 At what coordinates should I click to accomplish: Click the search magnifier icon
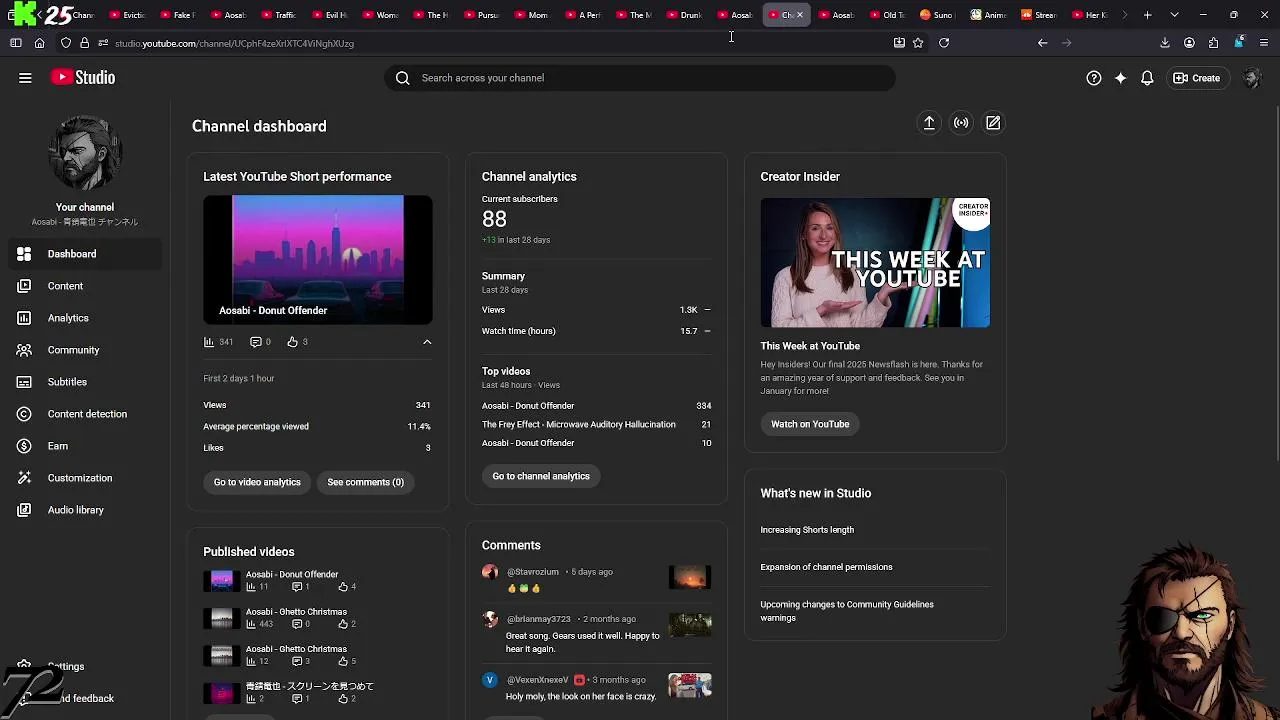(x=403, y=78)
